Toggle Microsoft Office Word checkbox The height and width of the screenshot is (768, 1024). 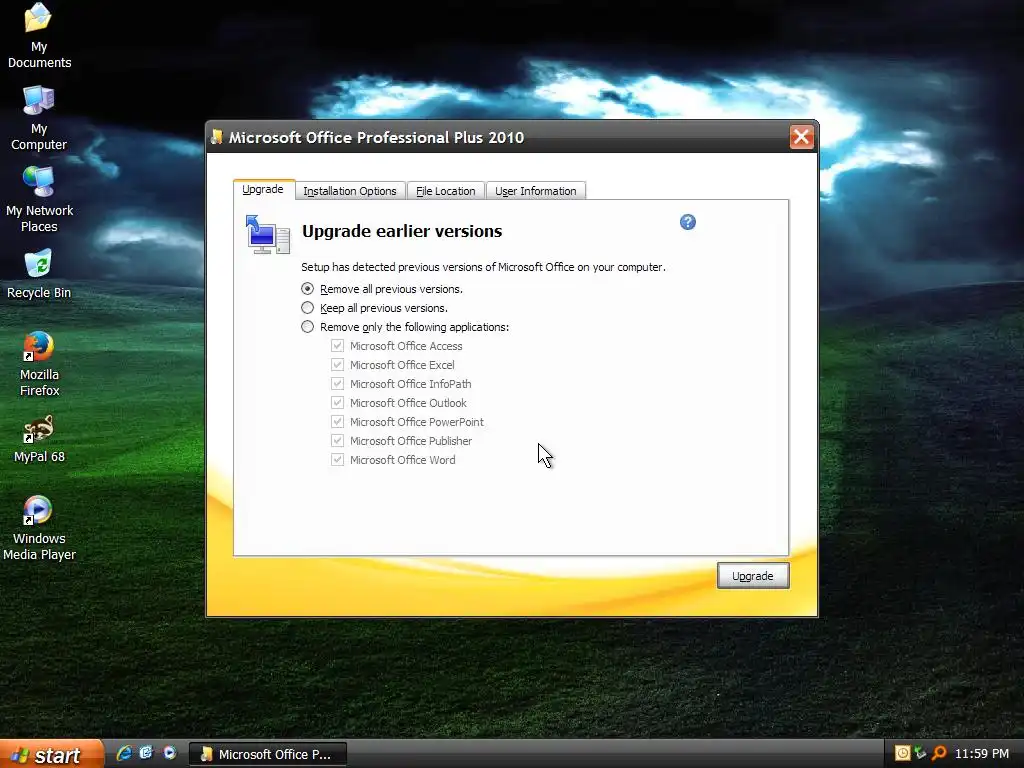pyautogui.click(x=337, y=459)
